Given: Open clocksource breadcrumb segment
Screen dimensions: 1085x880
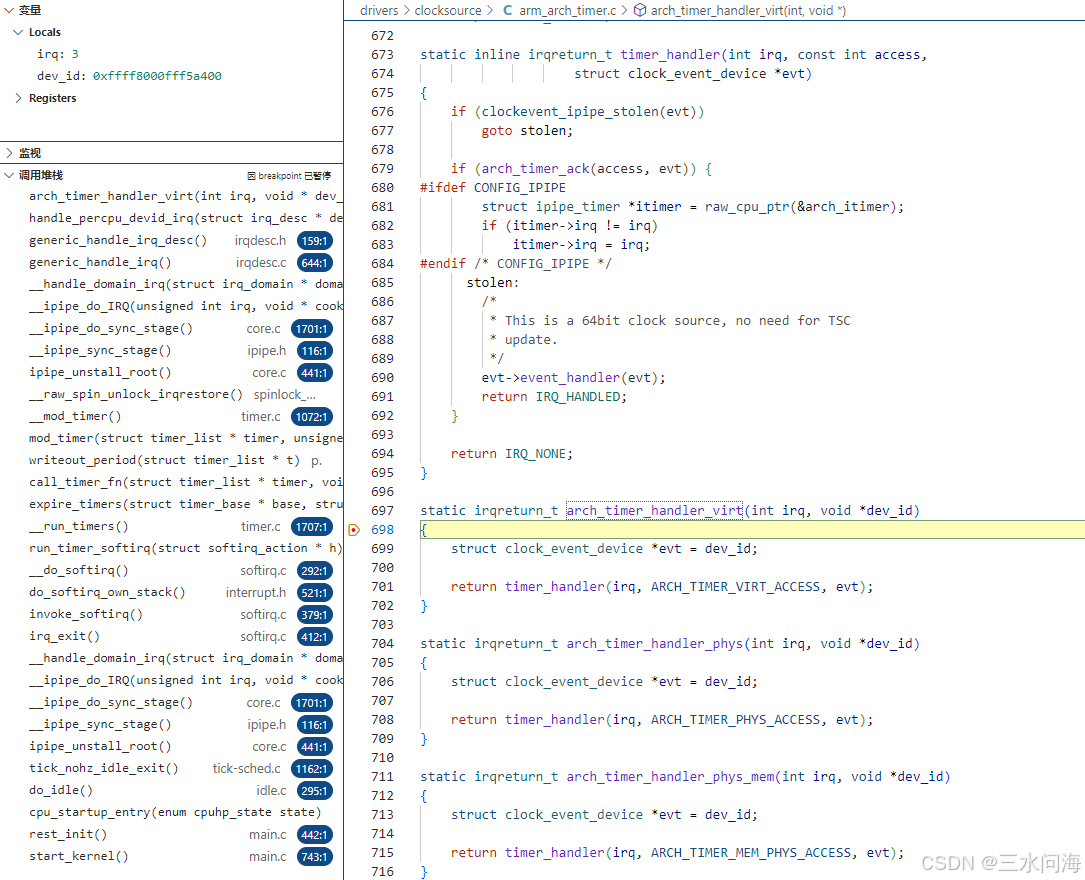Looking at the screenshot, I should pos(448,10).
